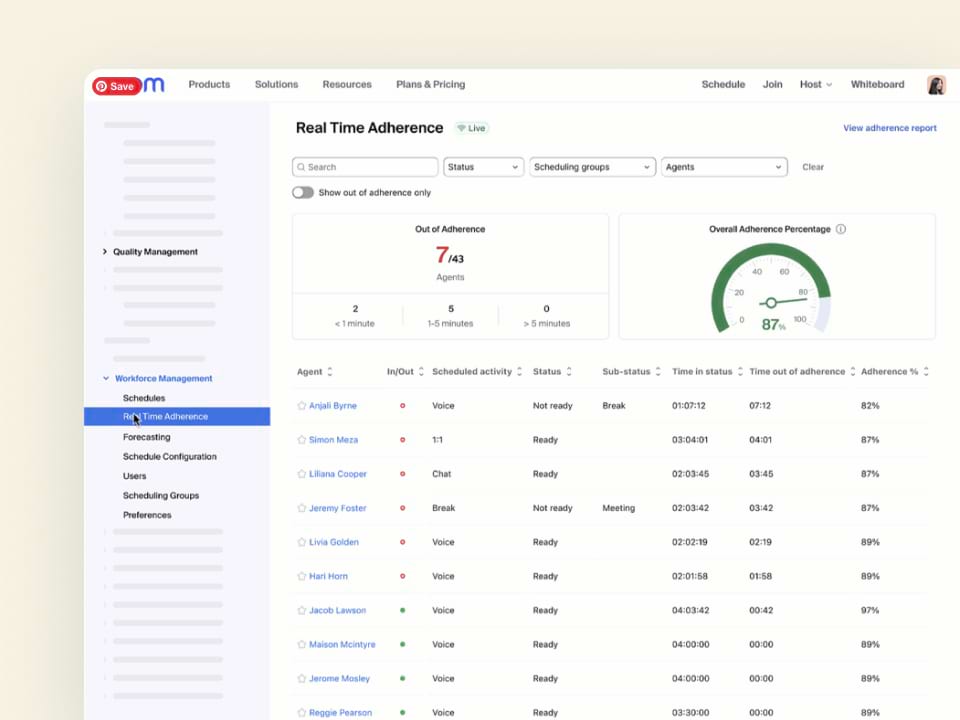Click the View adherence report link
Image resolution: width=960 pixels, height=720 pixels.
click(x=889, y=128)
